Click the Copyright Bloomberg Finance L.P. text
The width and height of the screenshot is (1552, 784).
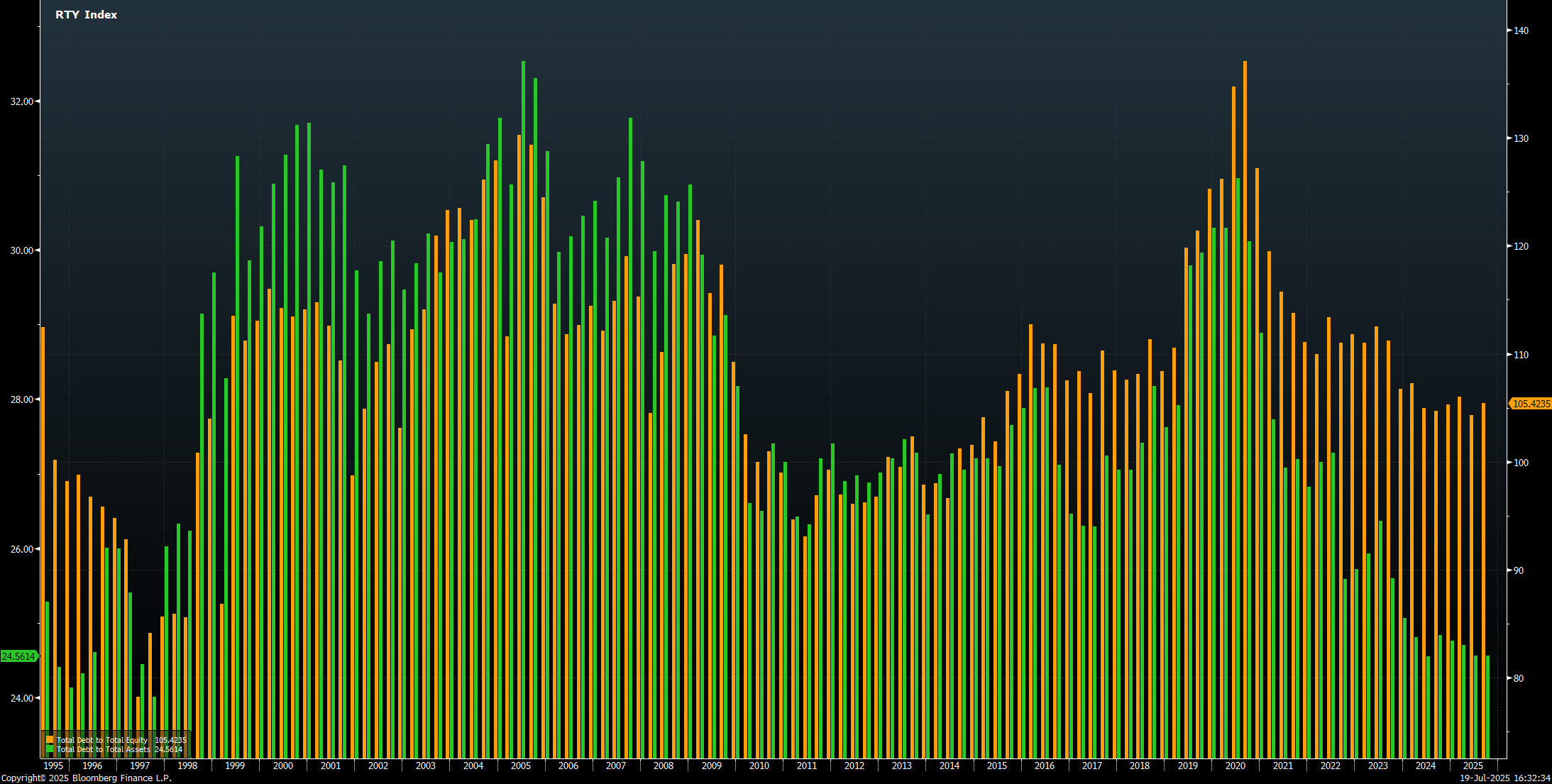(86, 778)
